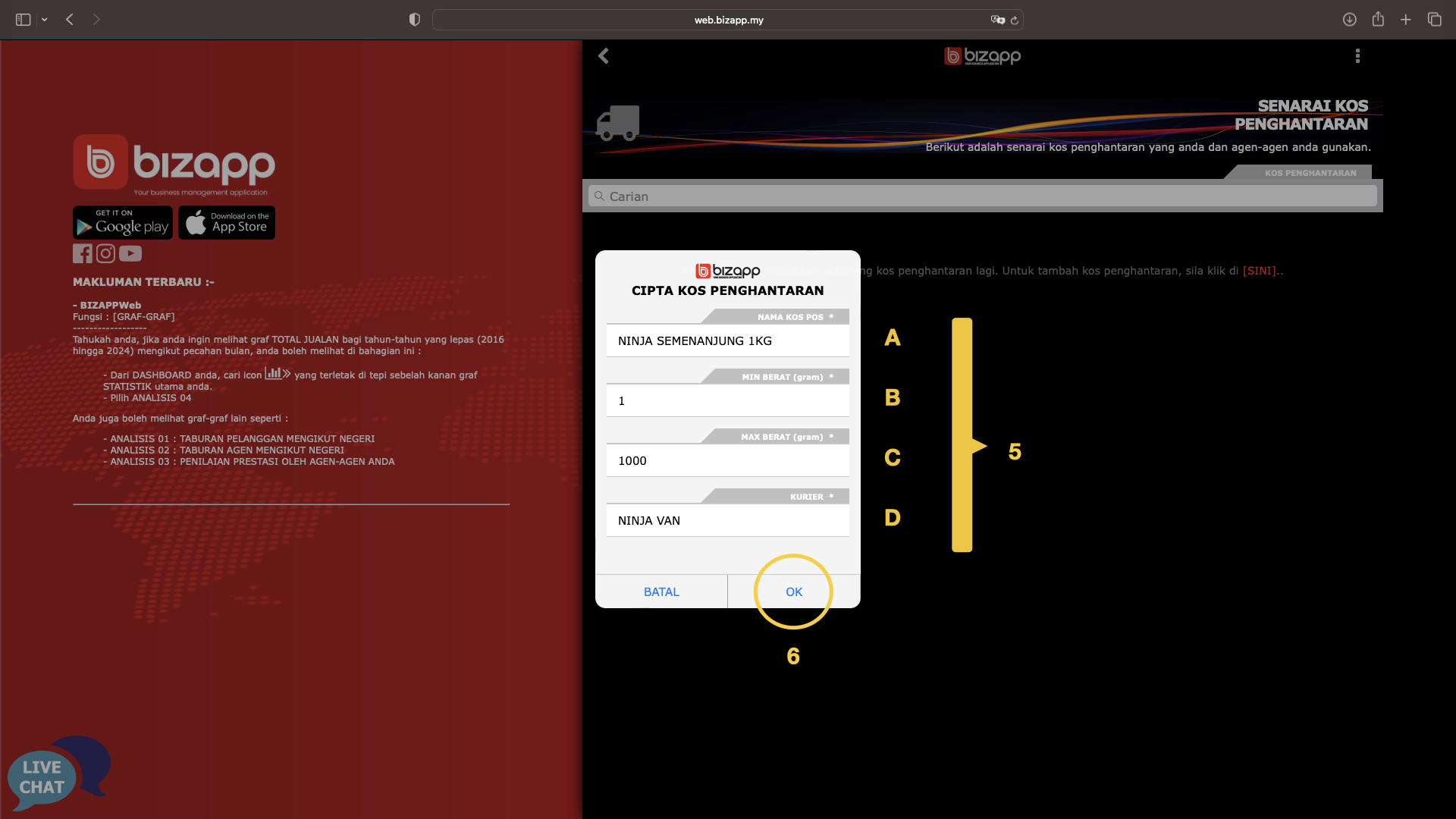1456x819 pixels.
Task: Open the translate icon in address bar
Action: coord(997,20)
